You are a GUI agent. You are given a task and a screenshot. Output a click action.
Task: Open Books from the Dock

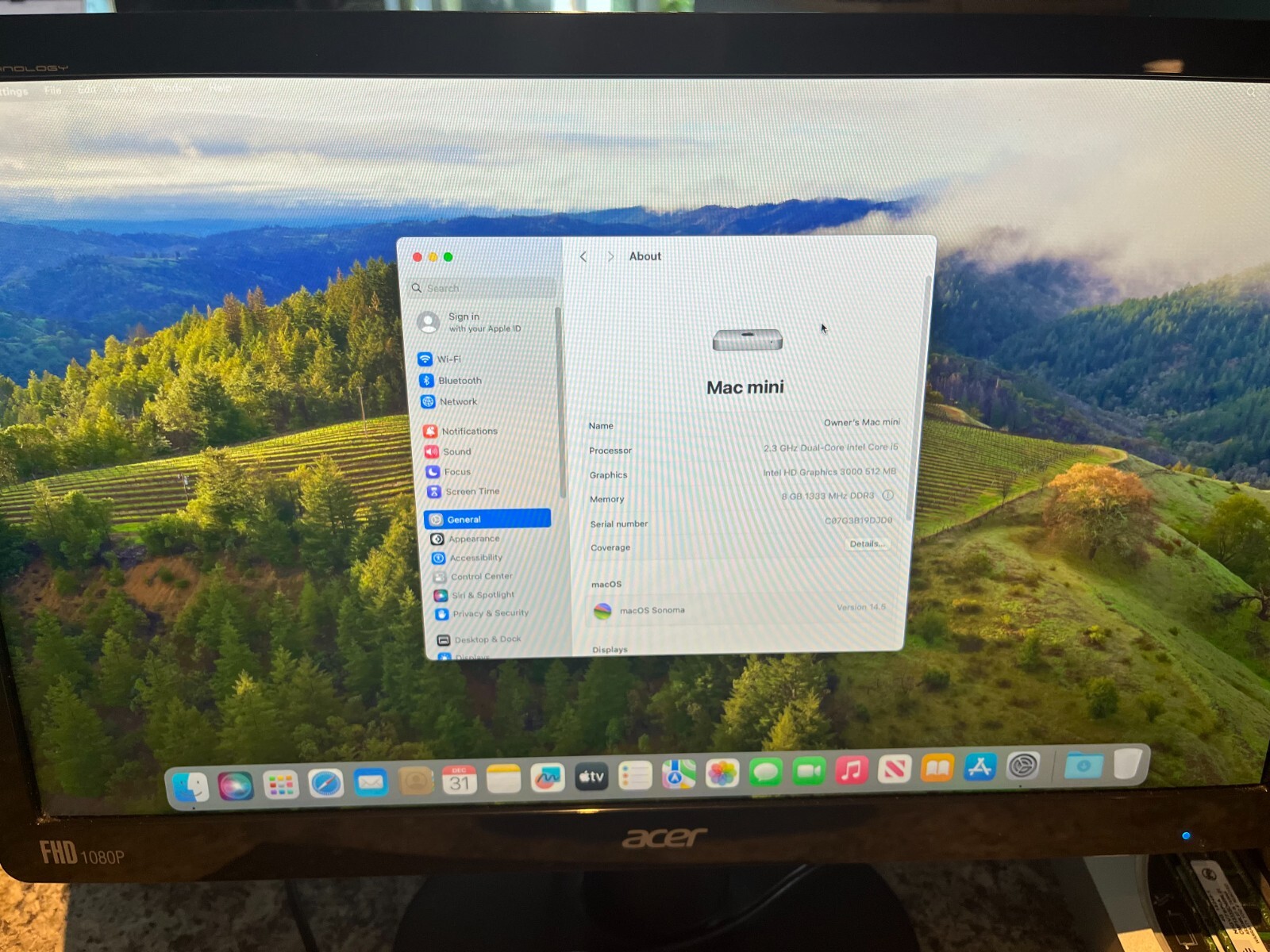coord(937,768)
